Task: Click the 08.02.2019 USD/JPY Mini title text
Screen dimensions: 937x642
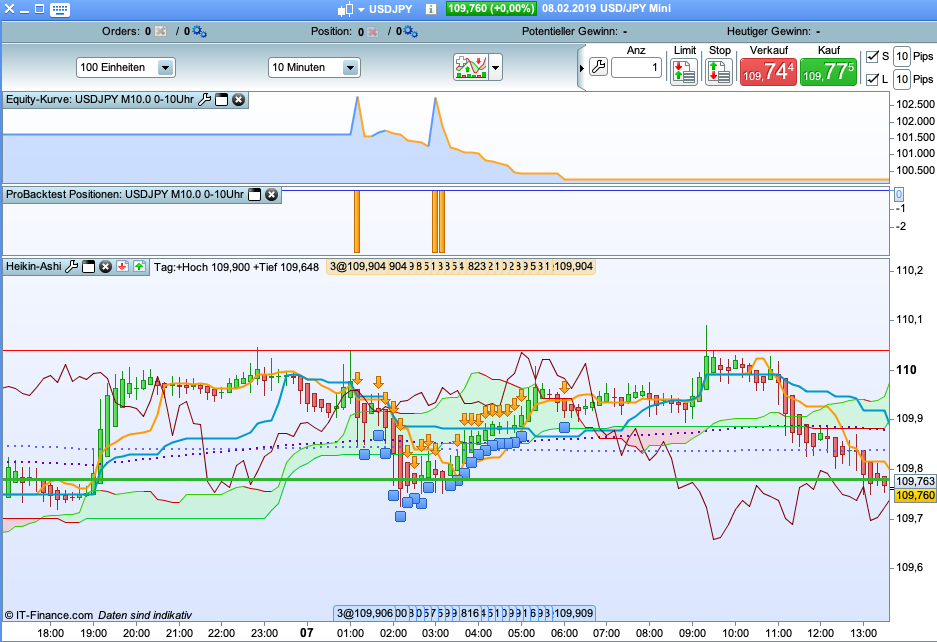Action: point(606,8)
